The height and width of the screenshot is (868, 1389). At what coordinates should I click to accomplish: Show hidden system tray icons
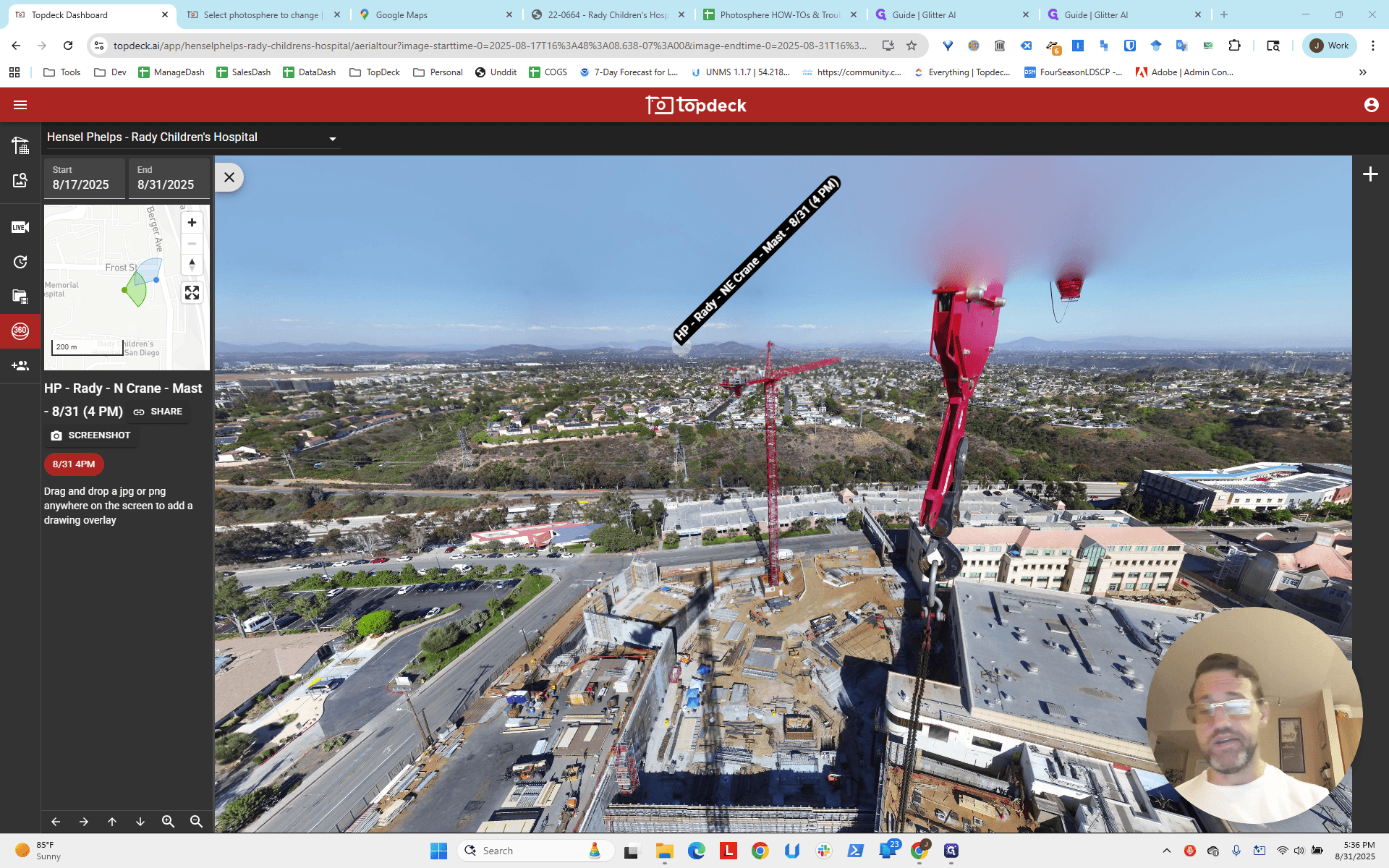pyautogui.click(x=1166, y=851)
